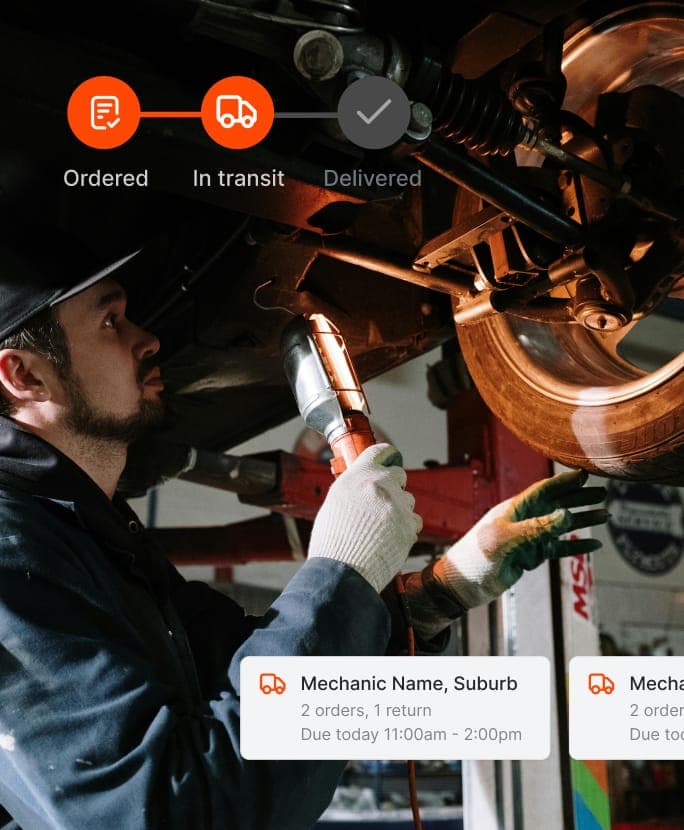Image resolution: width=684 pixels, height=830 pixels.
Task: Click the truck icon on the cut-off card
Action: 602,684
